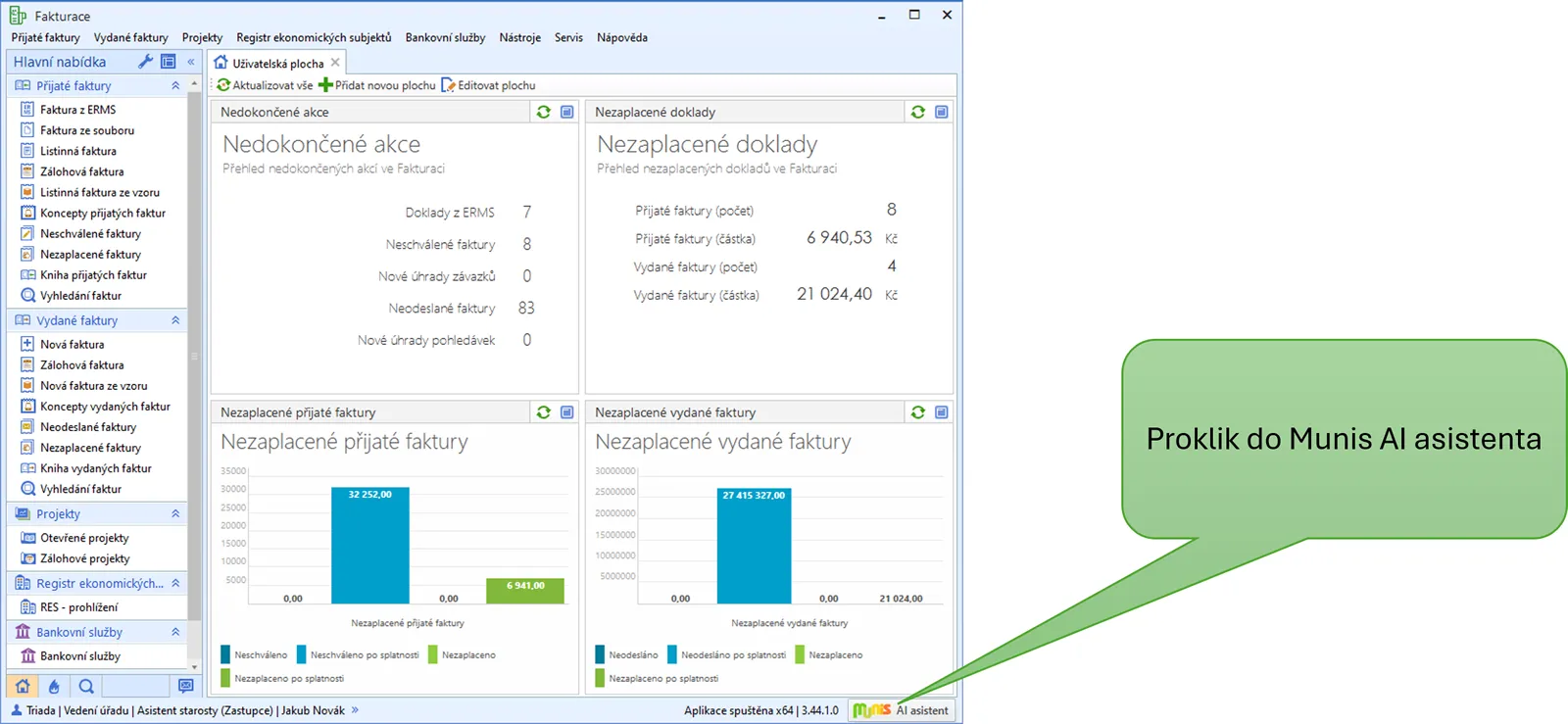Open the Bankovní služby menu

[445, 37]
